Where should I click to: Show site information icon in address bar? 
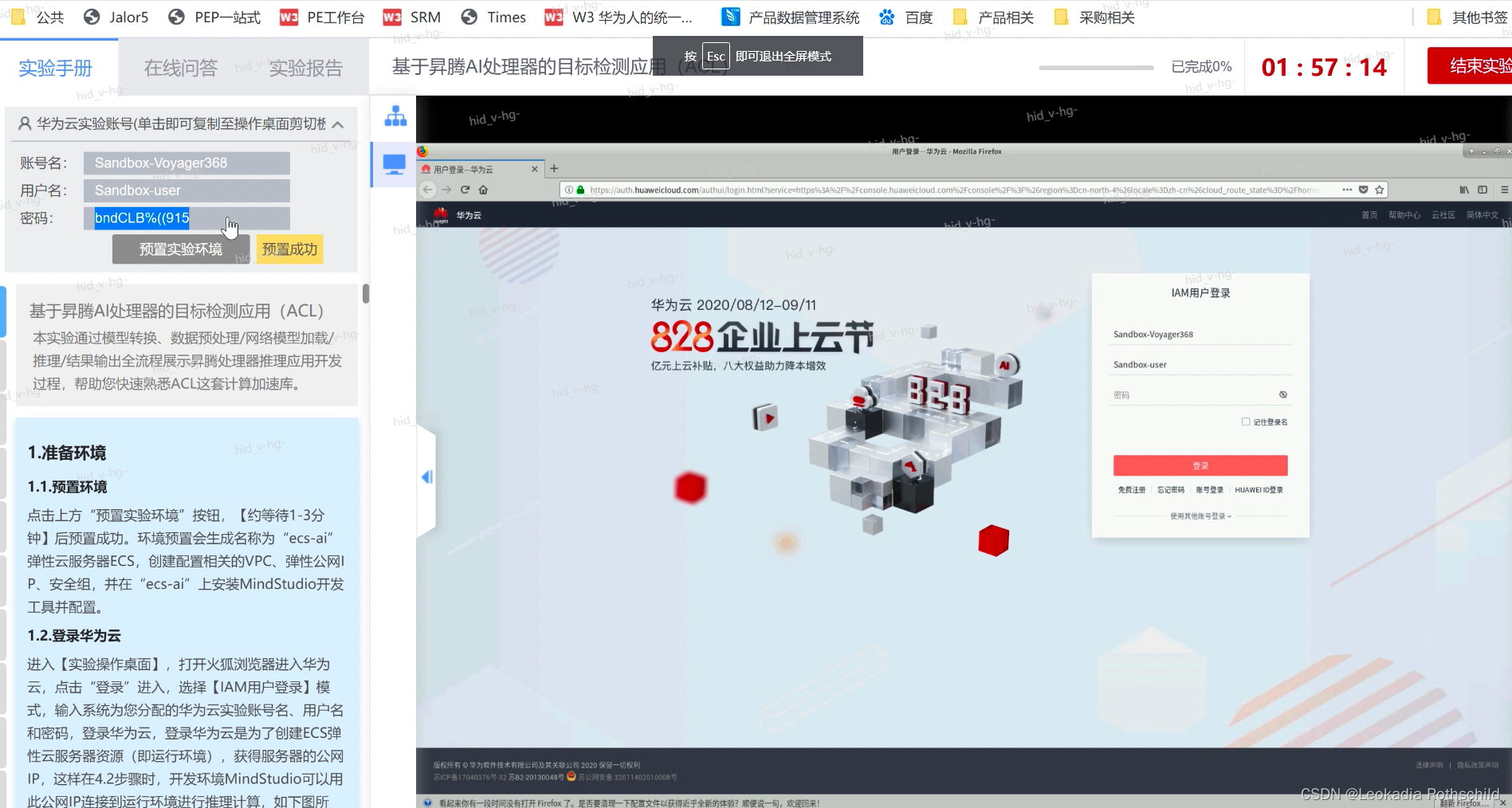coord(568,190)
